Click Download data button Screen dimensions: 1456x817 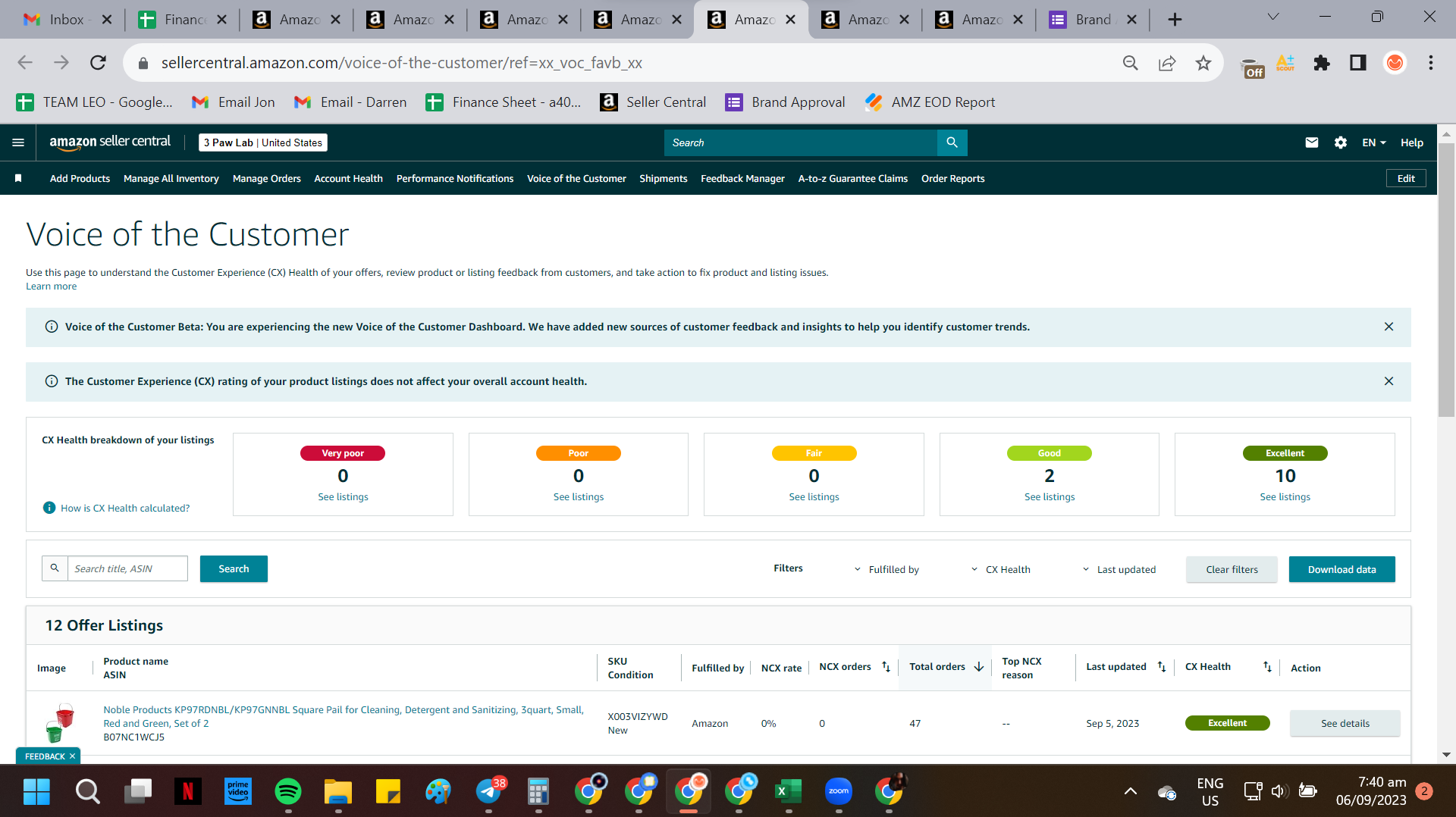coord(1341,569)
